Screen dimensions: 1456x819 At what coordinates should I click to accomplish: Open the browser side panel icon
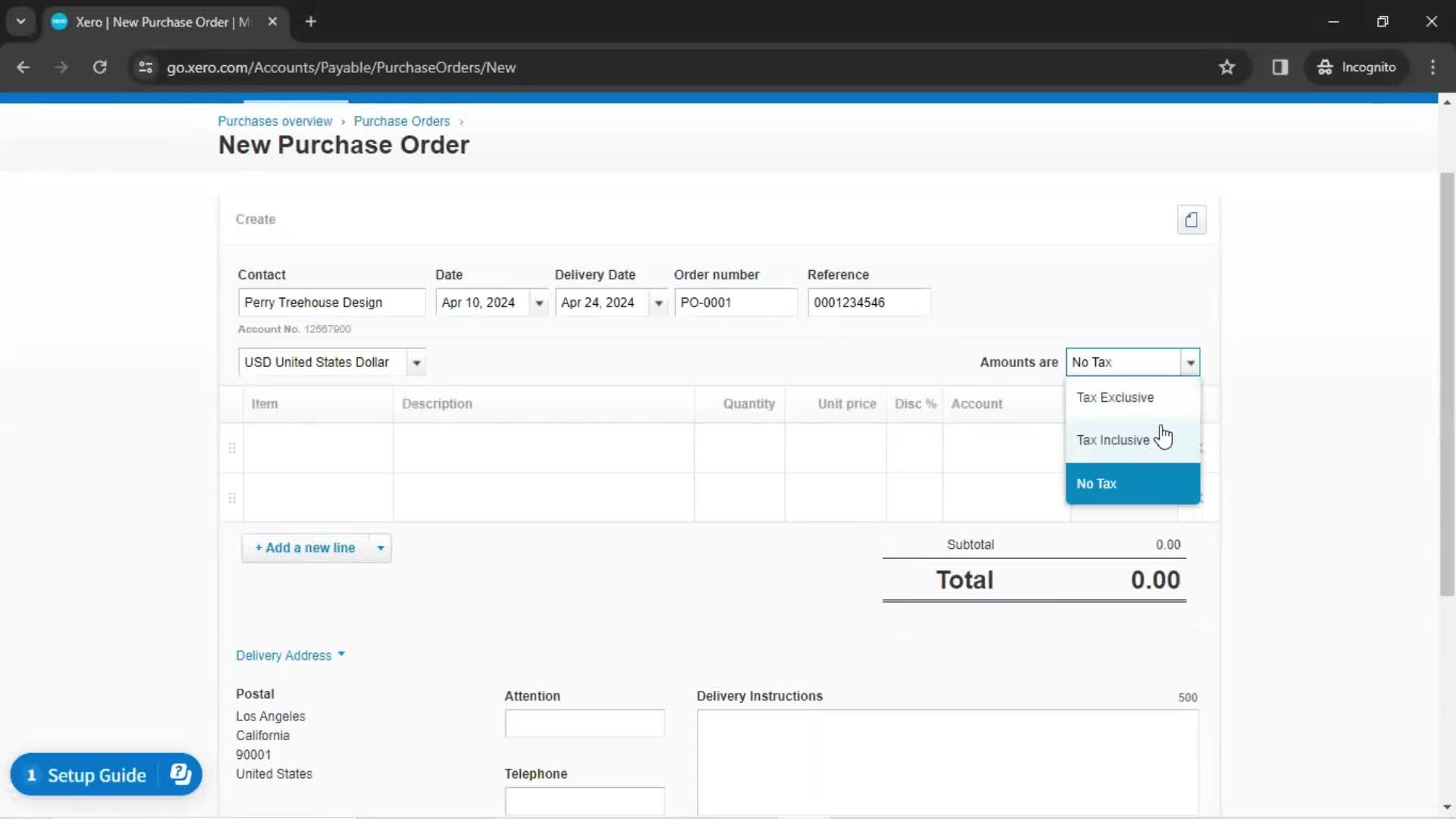(1280, 67)
